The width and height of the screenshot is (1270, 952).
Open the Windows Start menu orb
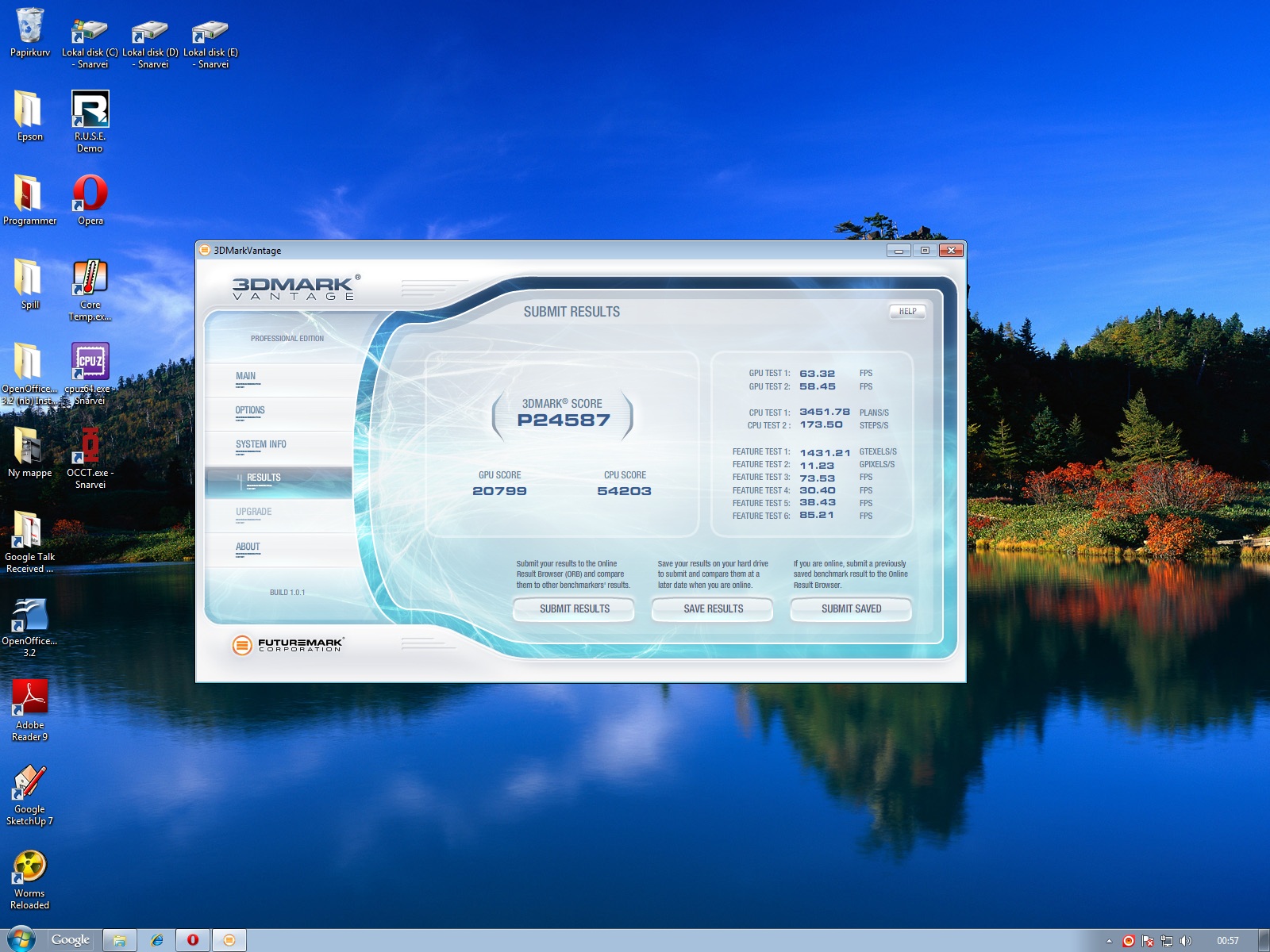(x=21, y=940)
